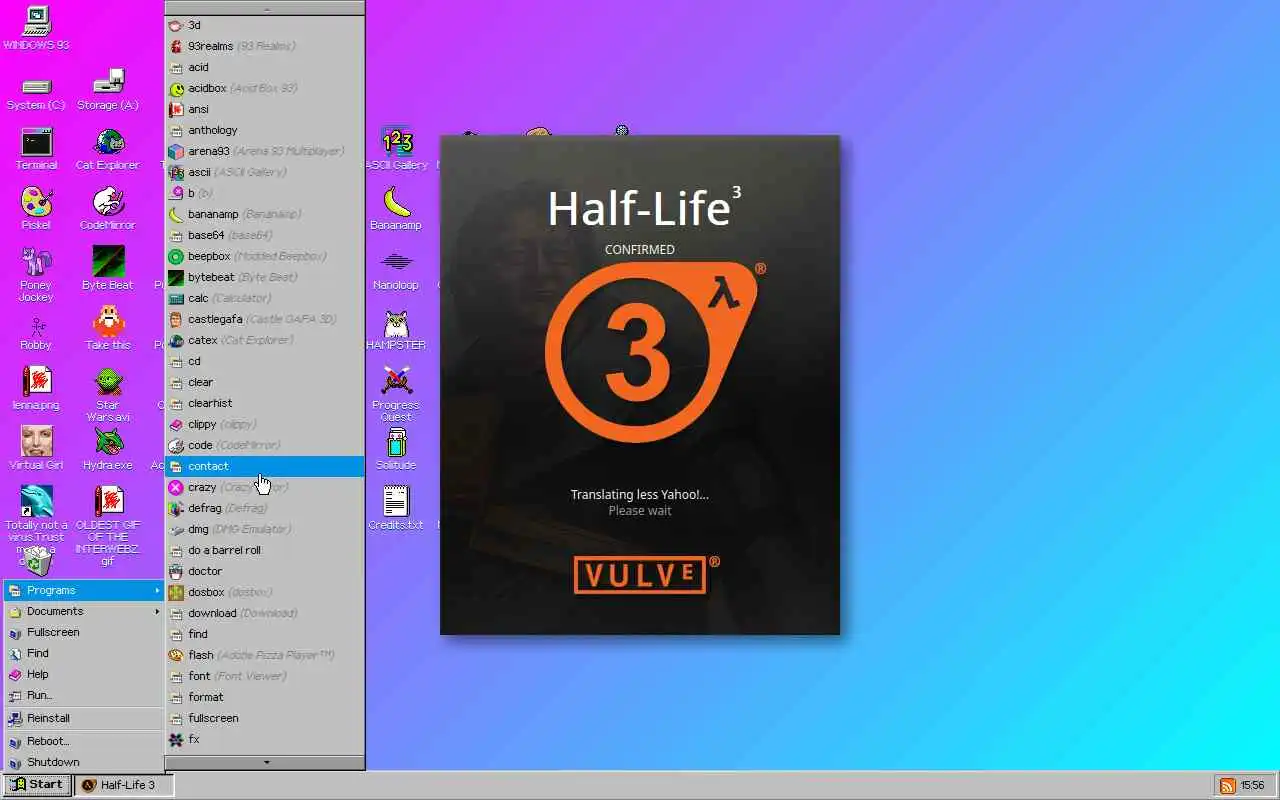Select the beepbox program entry
The width and height of the screenshot is (1280, 800).
coord(265,256)
